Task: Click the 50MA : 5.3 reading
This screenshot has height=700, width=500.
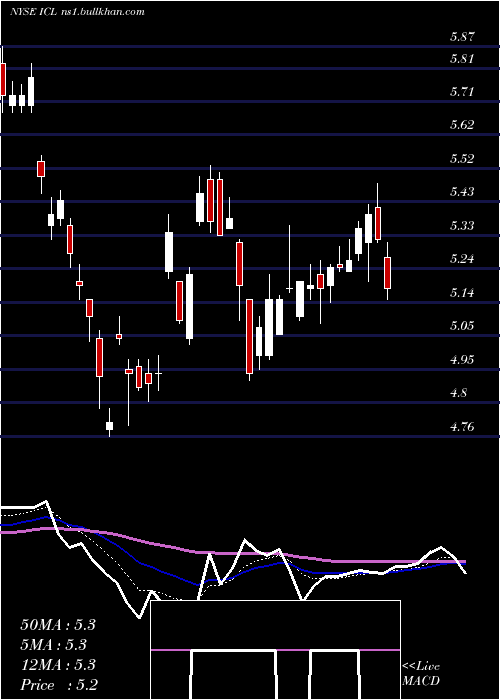Action: coord(58,625)
